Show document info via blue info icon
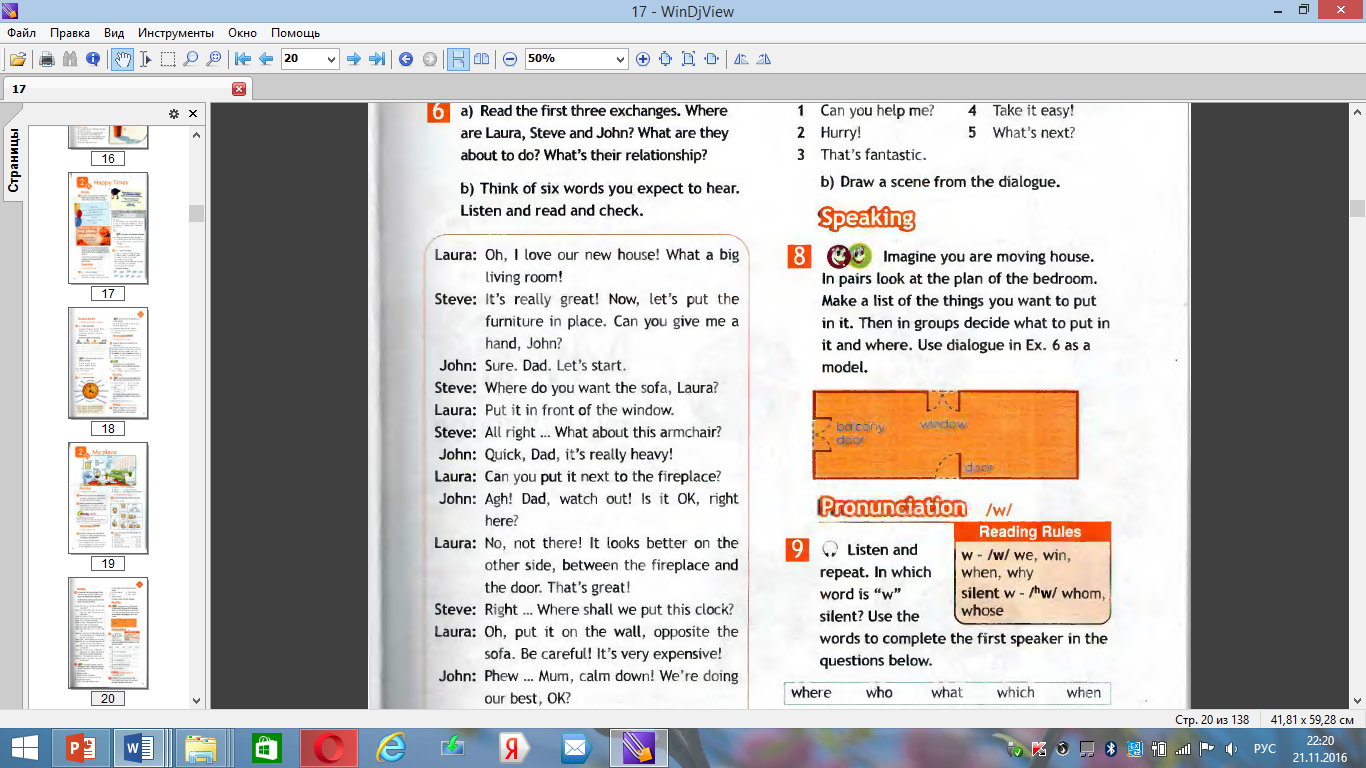The height and width of the screenshot is (768, 1366). tap(93, 59)
